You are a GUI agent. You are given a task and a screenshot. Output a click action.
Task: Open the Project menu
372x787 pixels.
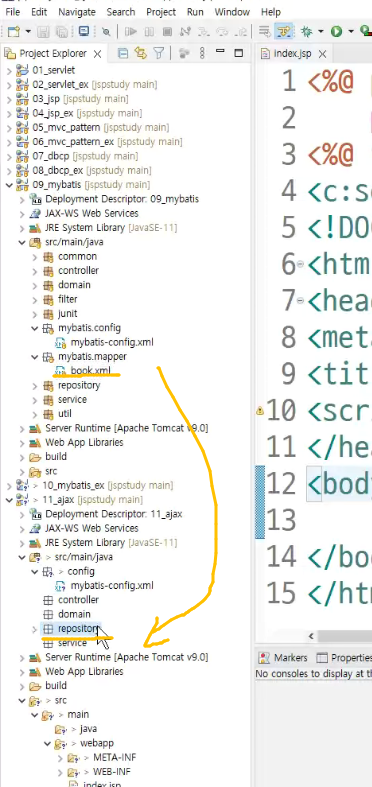pyautogui.click(x=161, y=12)
